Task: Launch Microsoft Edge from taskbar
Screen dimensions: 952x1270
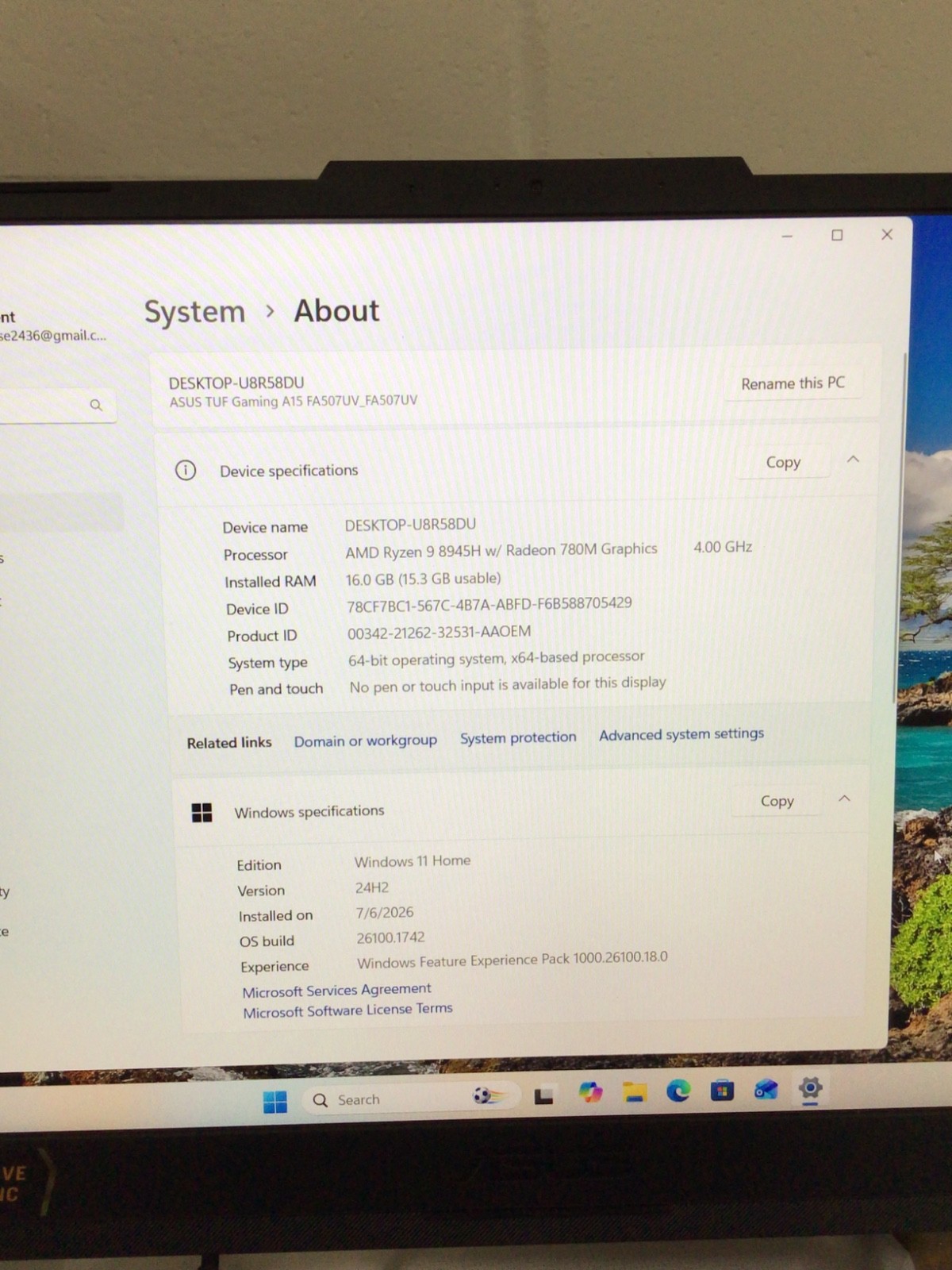Action: click(678, 1091)
